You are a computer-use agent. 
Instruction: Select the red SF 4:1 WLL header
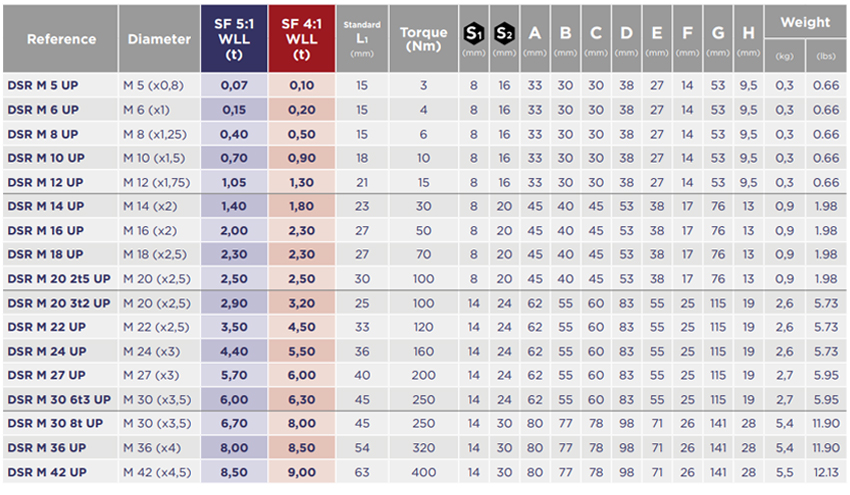pos(301,39)
